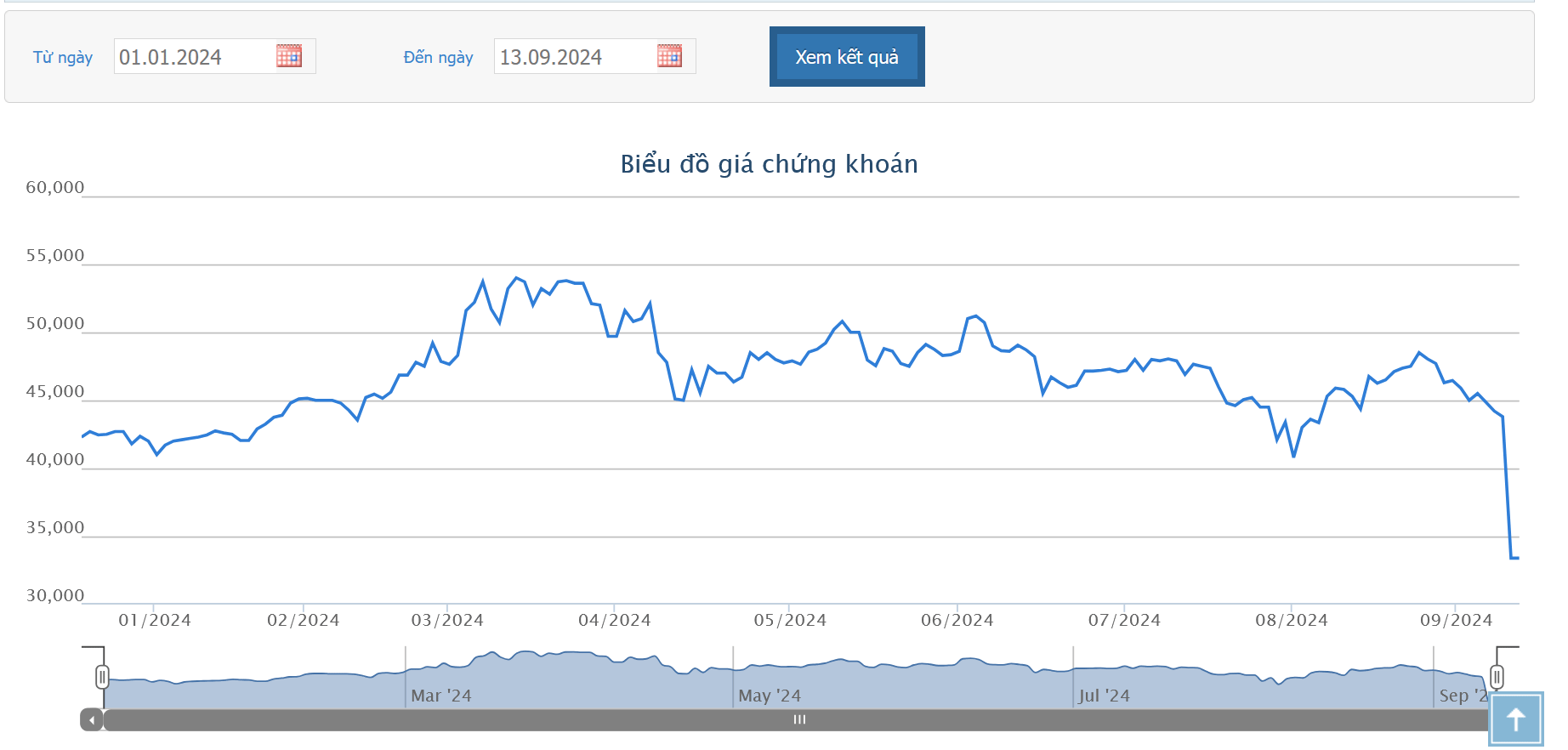Click the scroll-to-top arrow icon
This screenshot has width=1568, height=750.
click(x=1515, y=719)
